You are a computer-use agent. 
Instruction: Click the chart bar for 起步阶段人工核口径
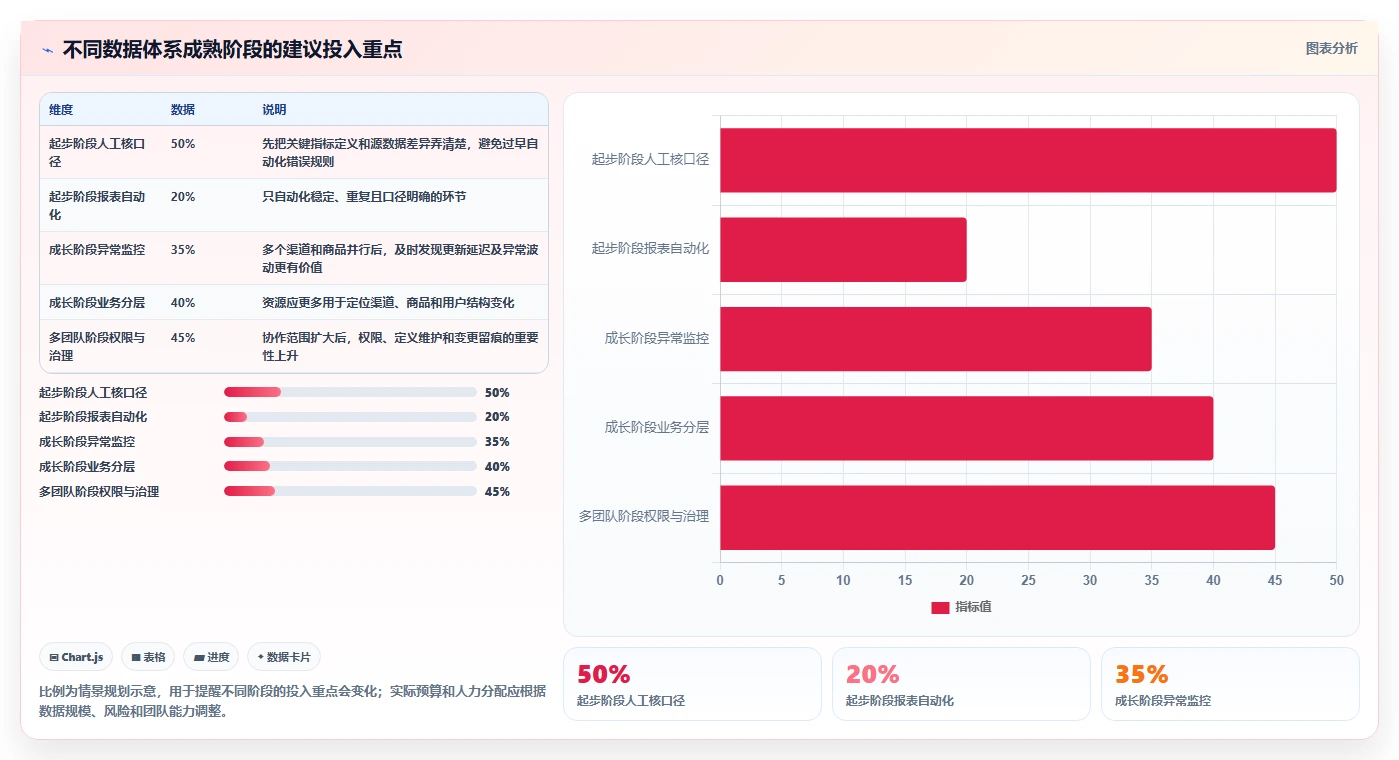click(x=1028, y=160)
